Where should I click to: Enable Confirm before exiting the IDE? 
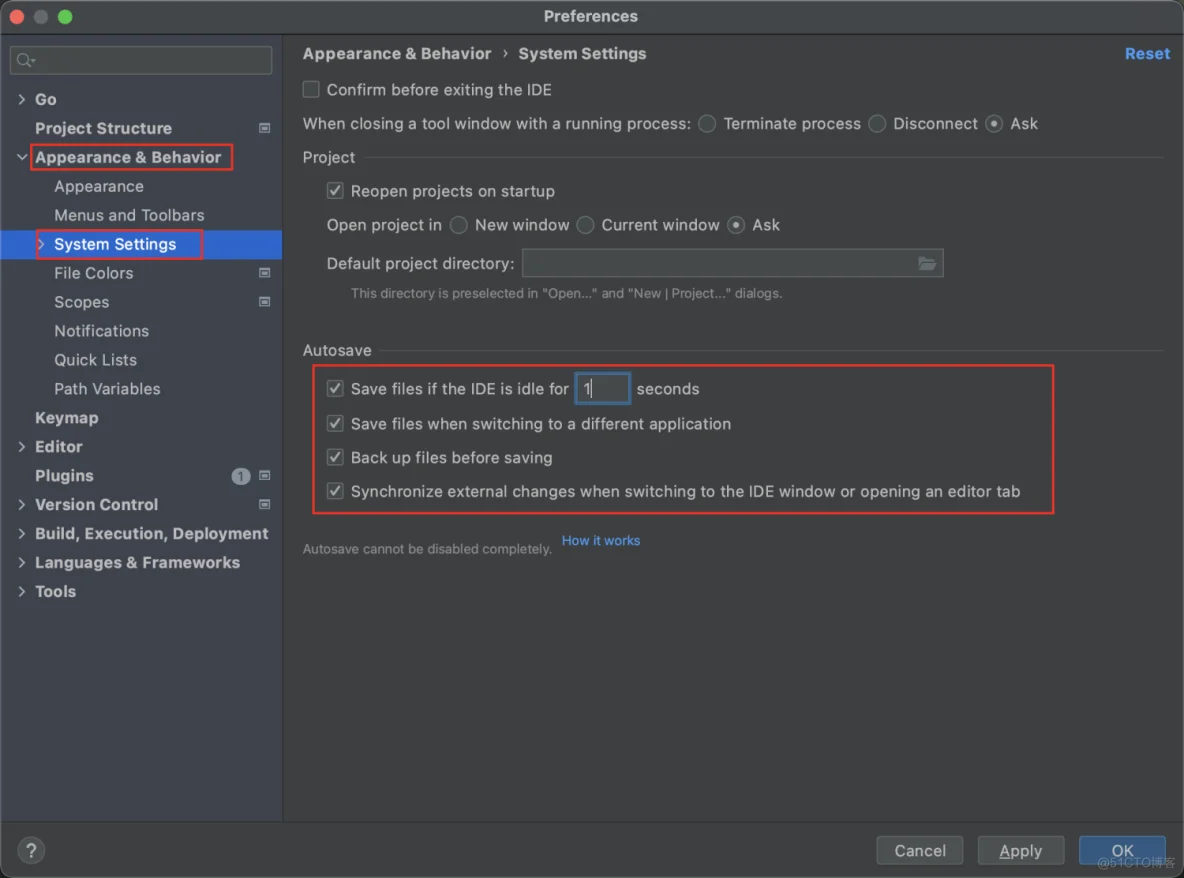pos(312,90)
